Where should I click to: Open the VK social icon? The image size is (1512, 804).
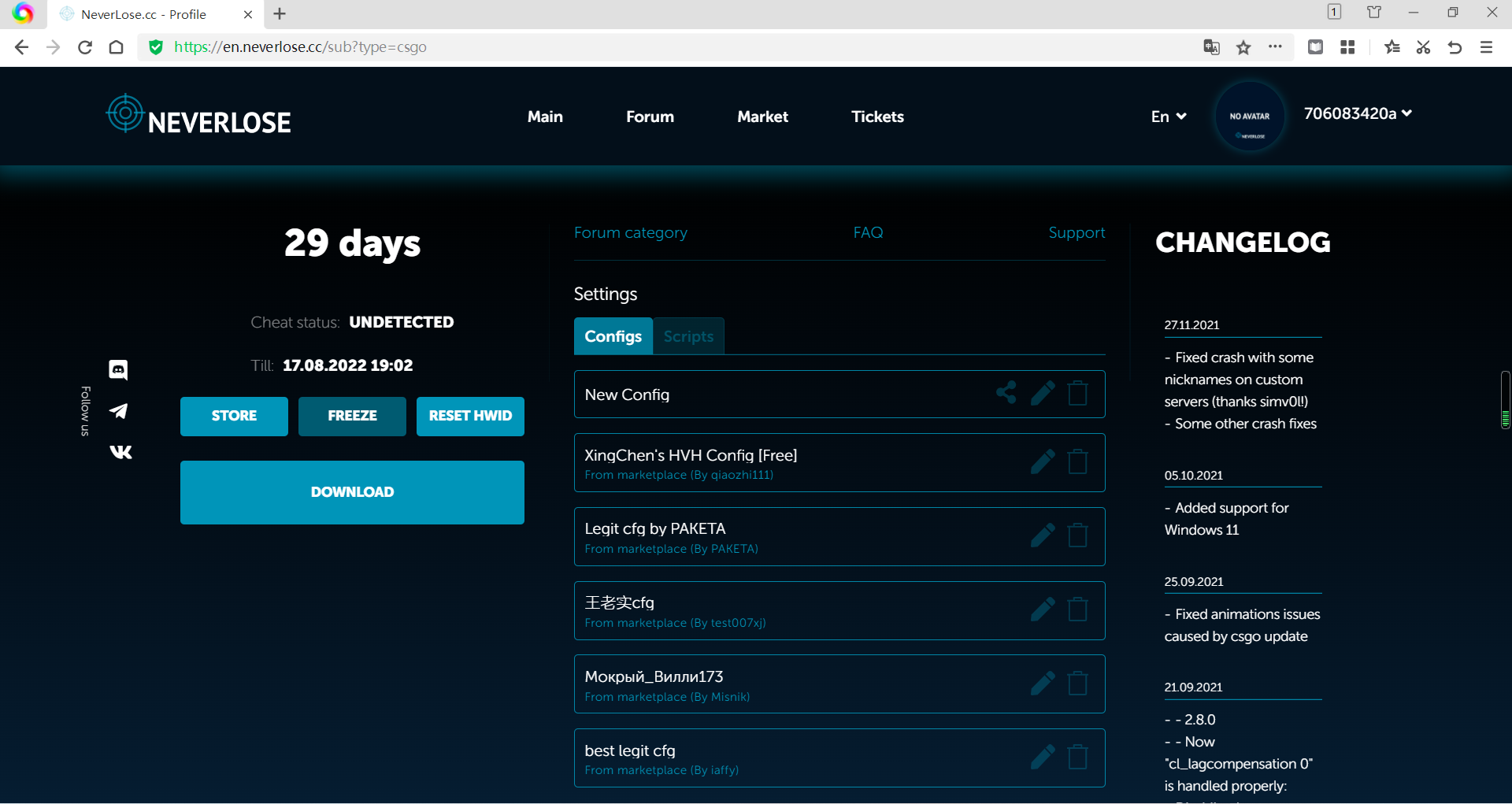click(120, 452)
